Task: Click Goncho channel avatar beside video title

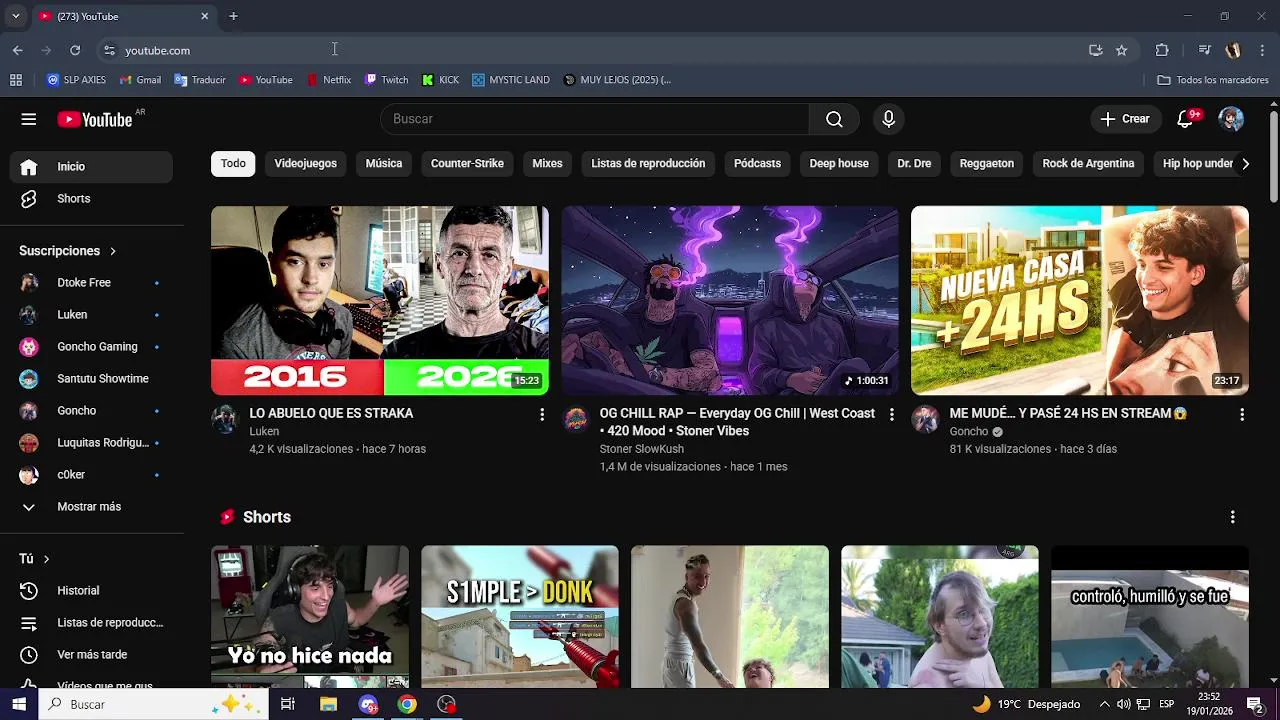Action: pos(925,419)
